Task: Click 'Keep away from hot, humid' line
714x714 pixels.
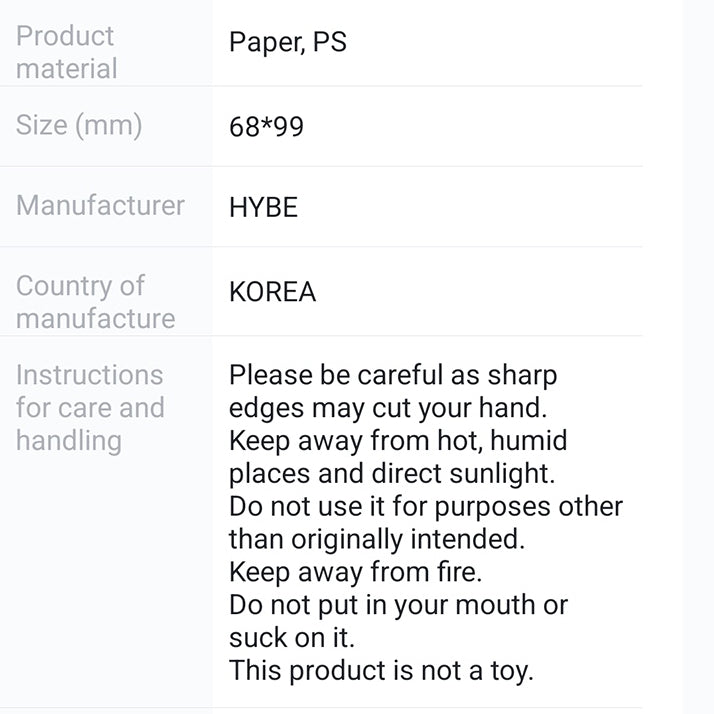Action: [x=398, y=440]
